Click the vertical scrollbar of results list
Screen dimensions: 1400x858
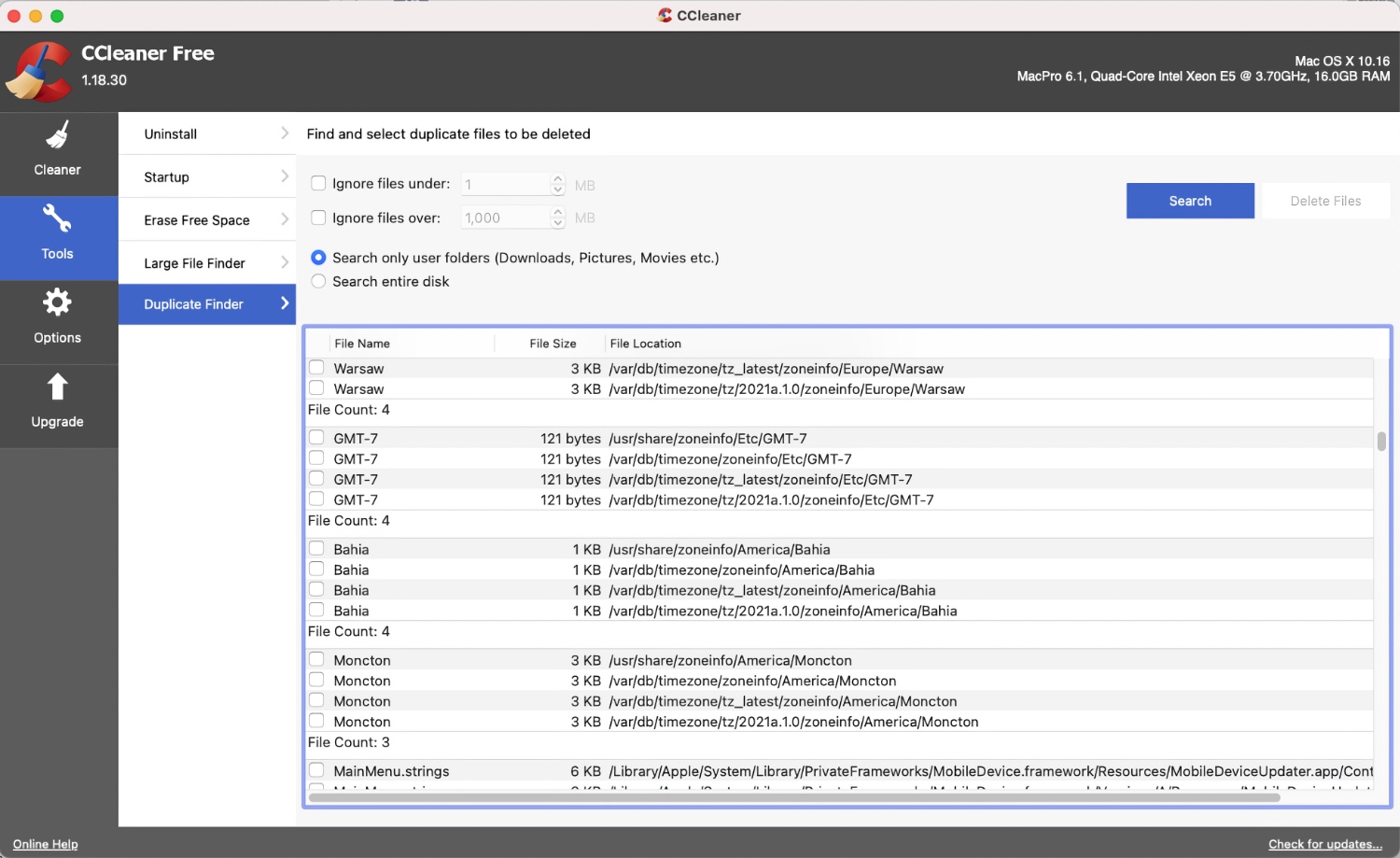coord(1381,441)
